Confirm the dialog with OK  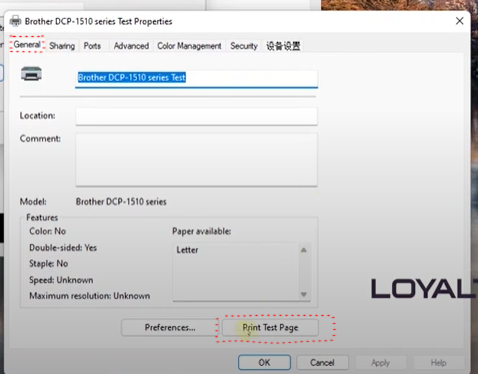[264, 363]
